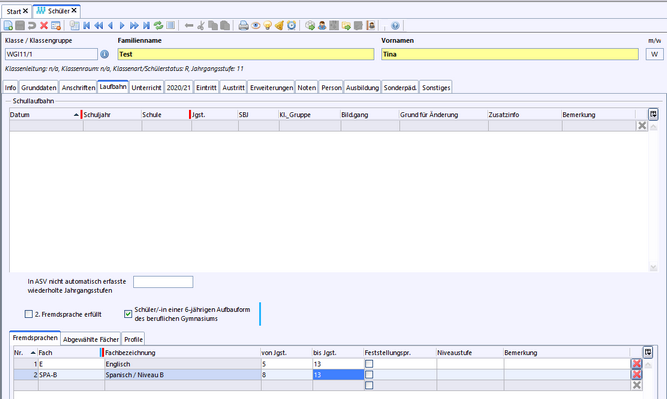Open the Ausbildung tab
Screen dimensions: 667x399
(362, 88)
